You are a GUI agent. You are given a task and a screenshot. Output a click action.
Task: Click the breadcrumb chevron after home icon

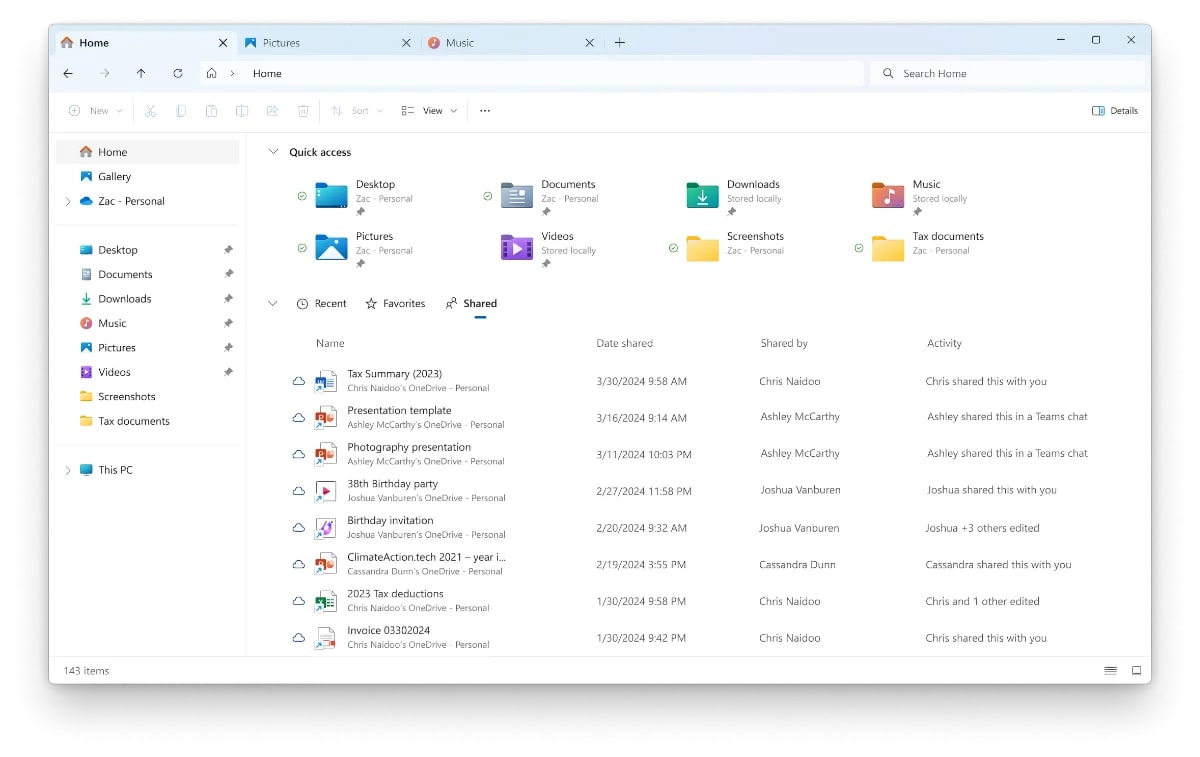[233, 73]
